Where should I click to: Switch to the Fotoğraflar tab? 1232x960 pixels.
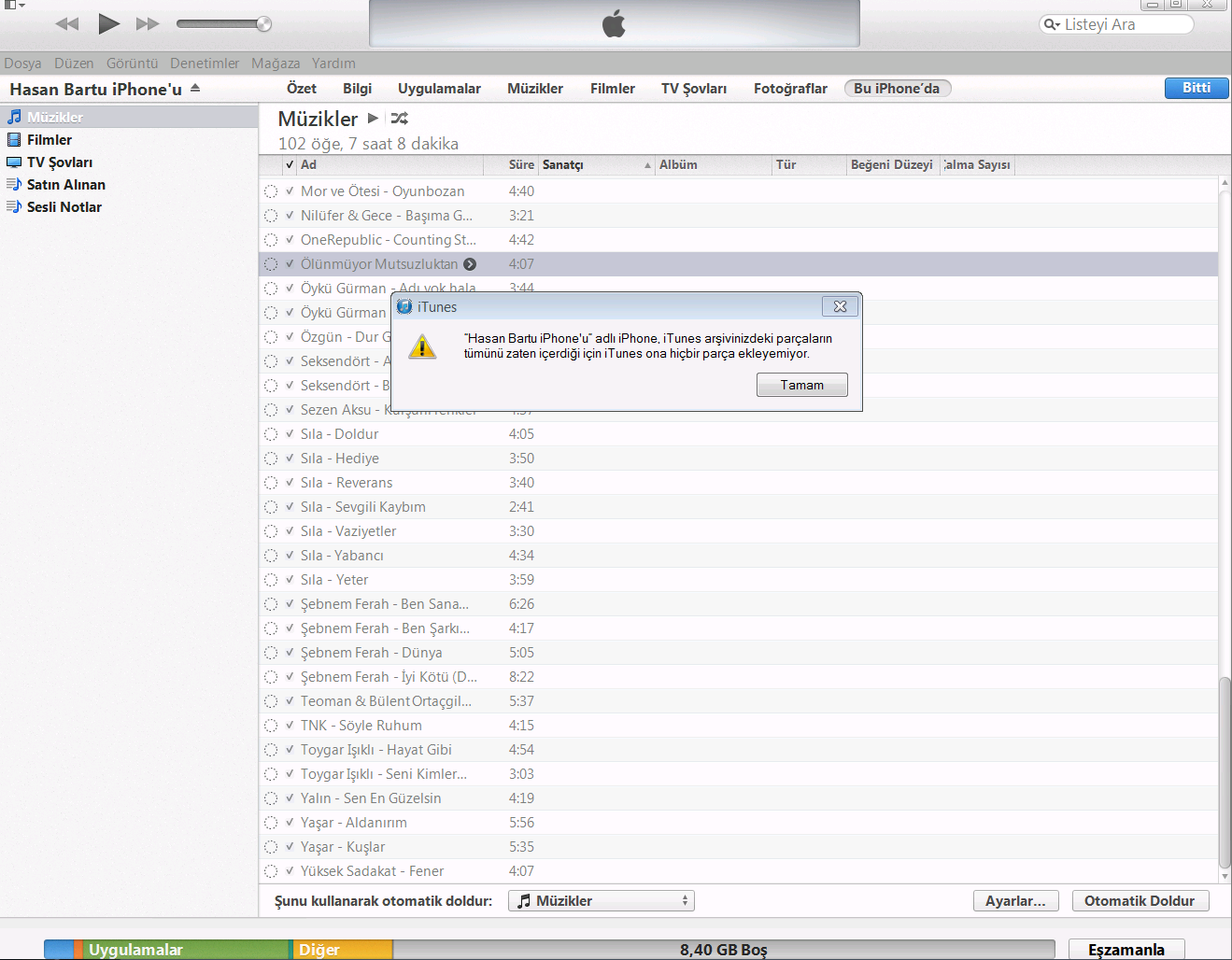point(790,88)
